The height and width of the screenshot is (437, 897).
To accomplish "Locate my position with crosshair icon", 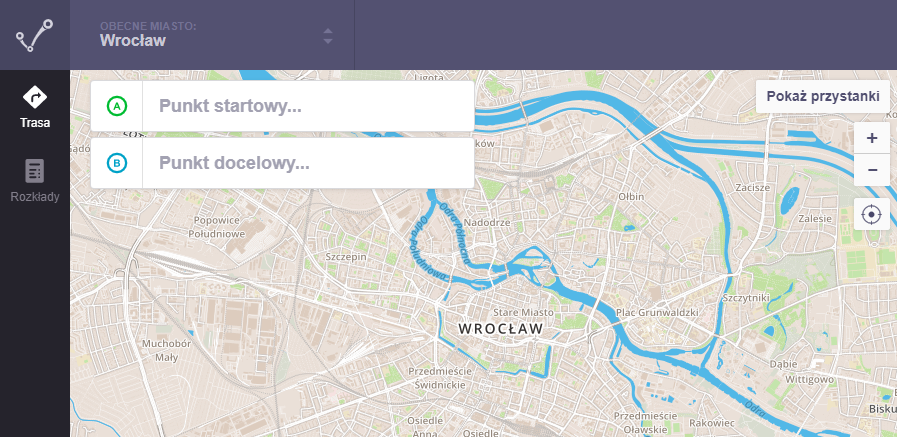I will [872, 214].
